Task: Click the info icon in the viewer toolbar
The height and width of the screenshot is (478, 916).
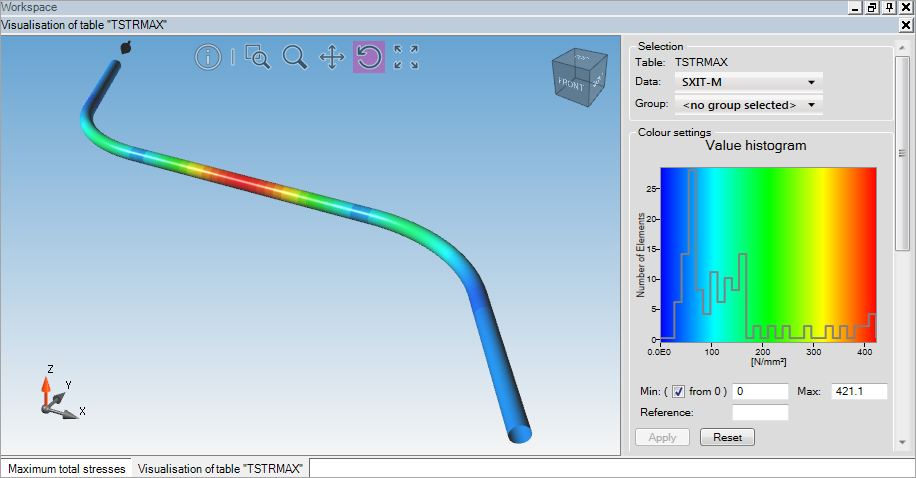Action: [x=207, y=58]
